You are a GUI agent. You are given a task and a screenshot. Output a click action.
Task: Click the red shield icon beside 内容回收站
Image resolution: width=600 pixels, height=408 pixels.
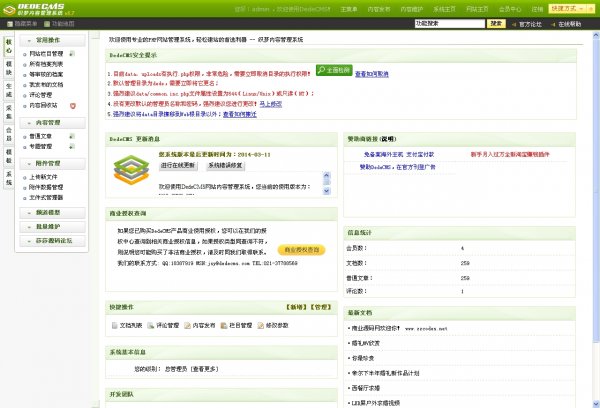(x=73, y=106)
